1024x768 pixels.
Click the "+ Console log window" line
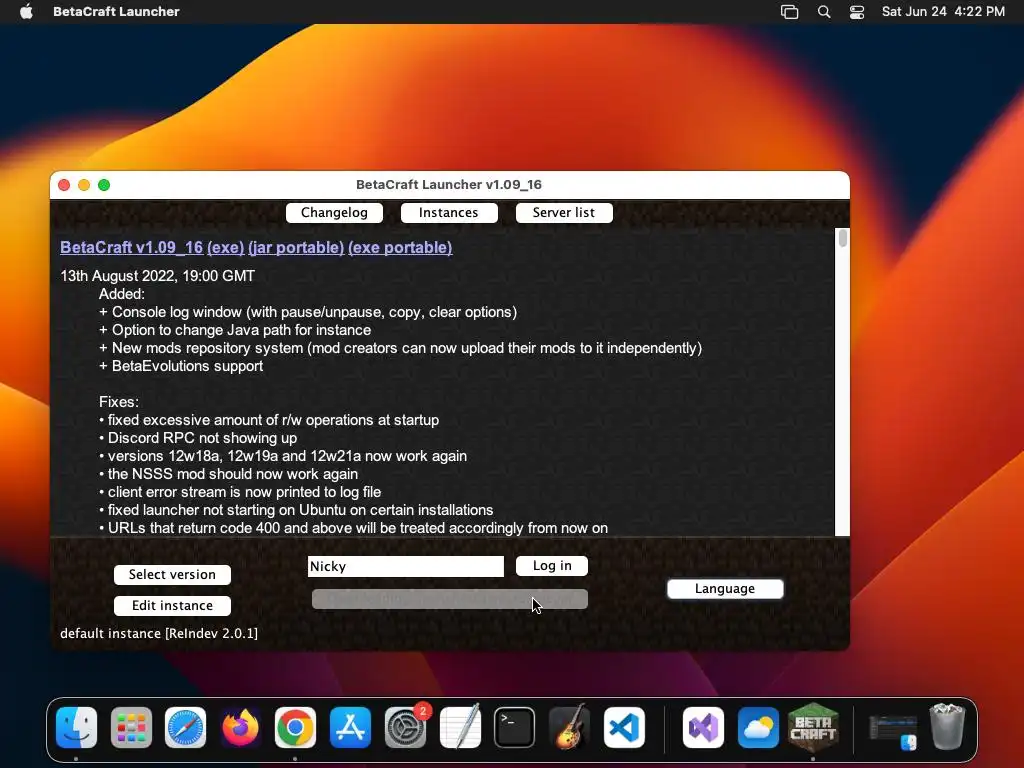pyautogui.click(x=308, y=312)
